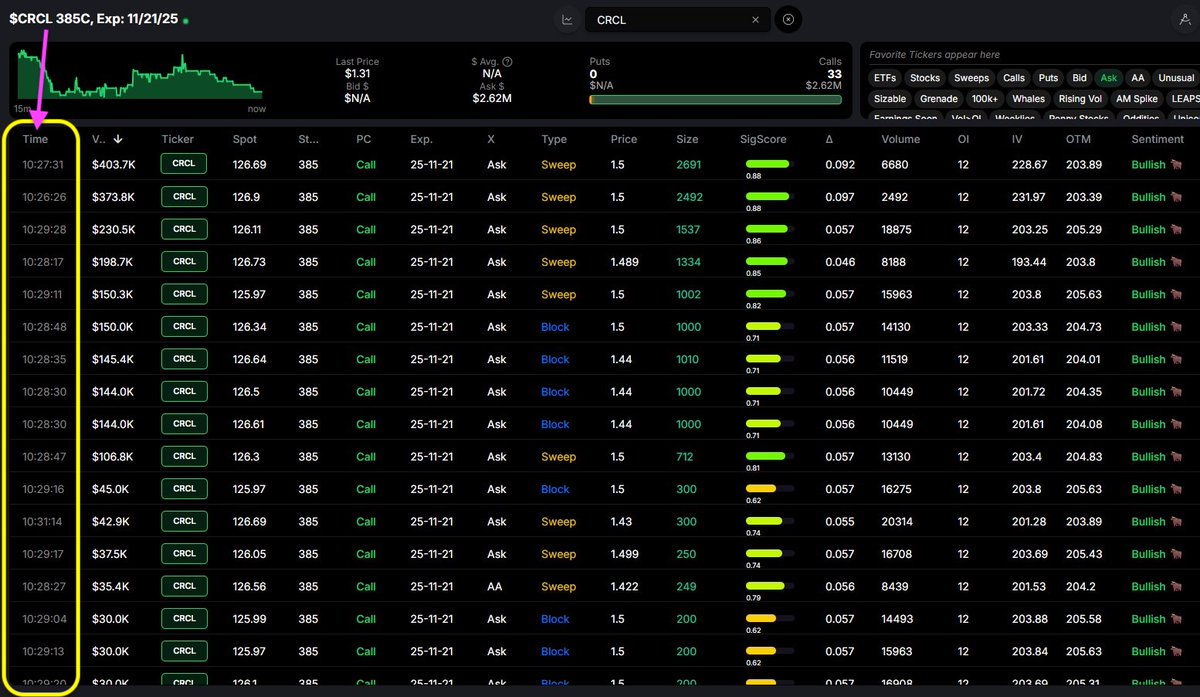Click the circled X reset button

pyautogui.click(x=788, y=19)
